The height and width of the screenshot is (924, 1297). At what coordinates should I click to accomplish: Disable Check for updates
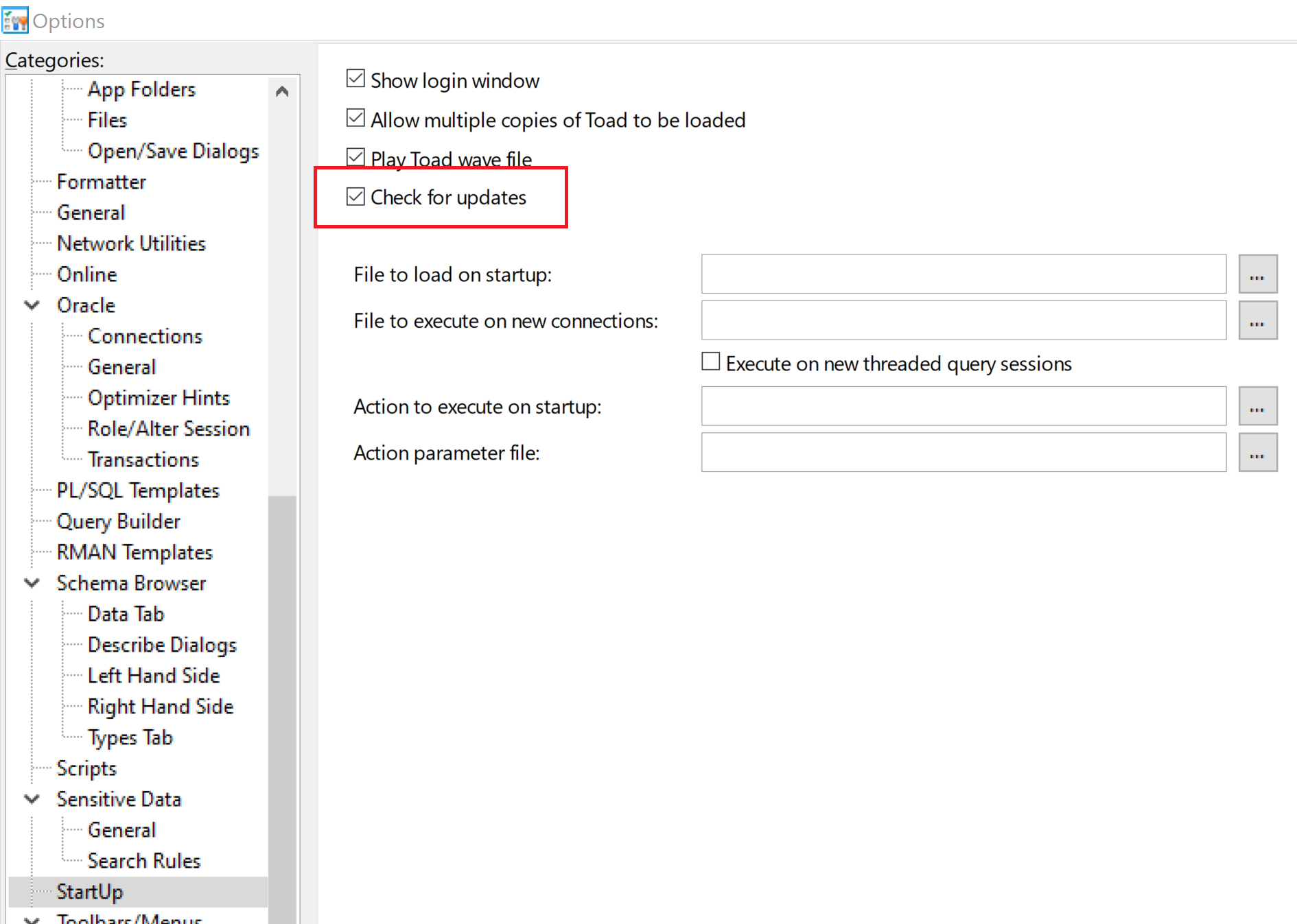tap(355, 197)
